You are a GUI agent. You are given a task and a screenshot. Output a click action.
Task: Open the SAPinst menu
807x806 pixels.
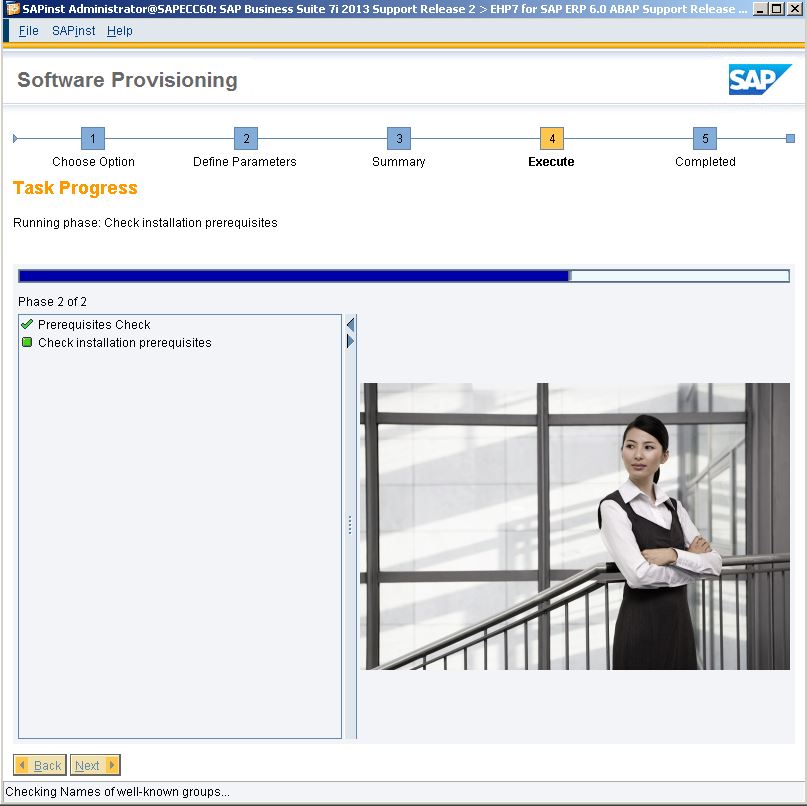coord(74,31)
